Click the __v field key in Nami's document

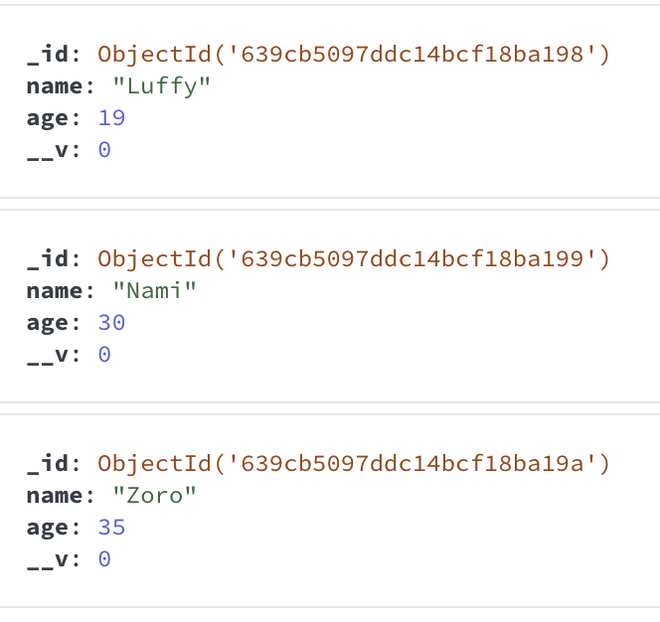coord(47,355)
